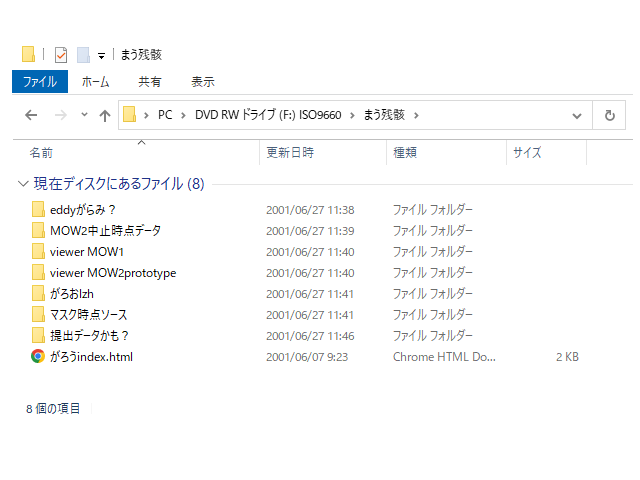Select the がろうindex.html Chrome file icon
Screen dimensions: 640x480
38,356
